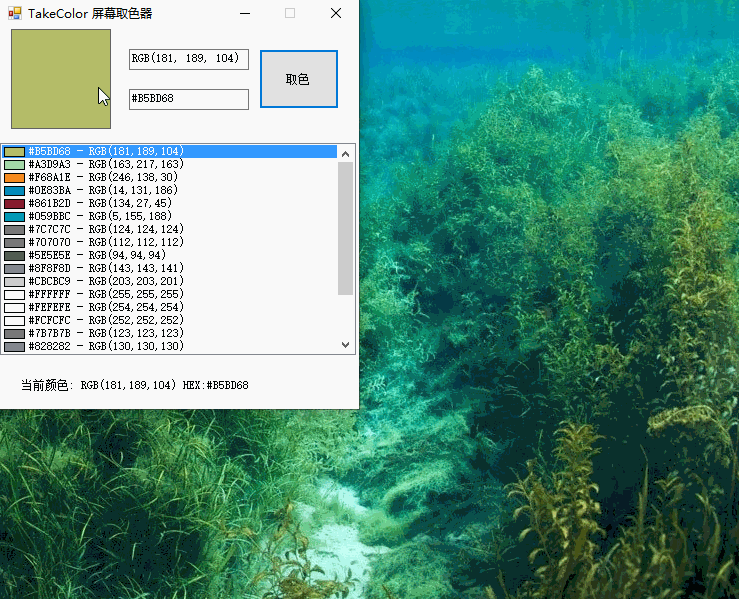The image size is (739, 599).
Task: Click the #B5BD68 hex text field
Action: point(188,99)
